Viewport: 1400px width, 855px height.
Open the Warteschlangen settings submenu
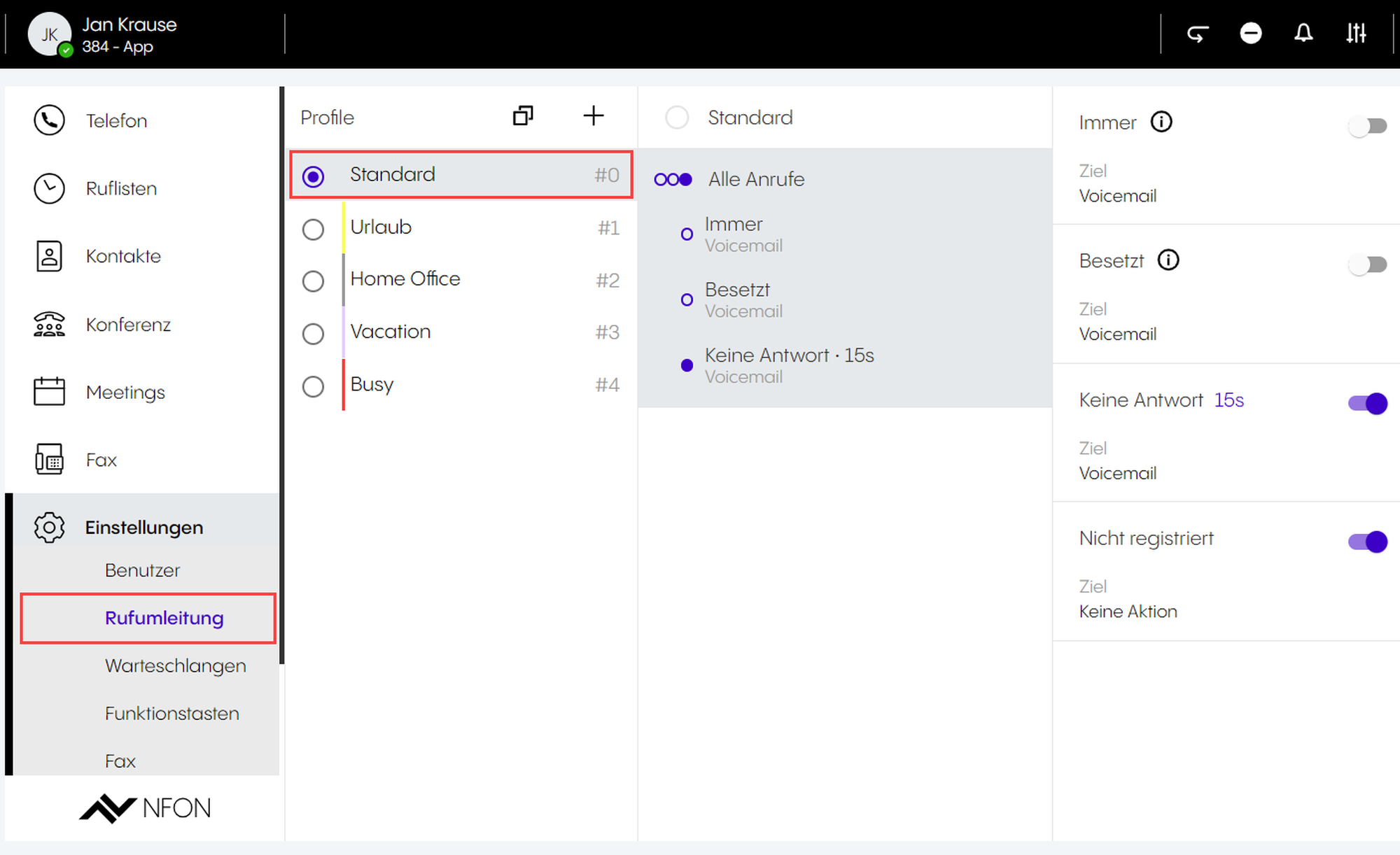175,665
